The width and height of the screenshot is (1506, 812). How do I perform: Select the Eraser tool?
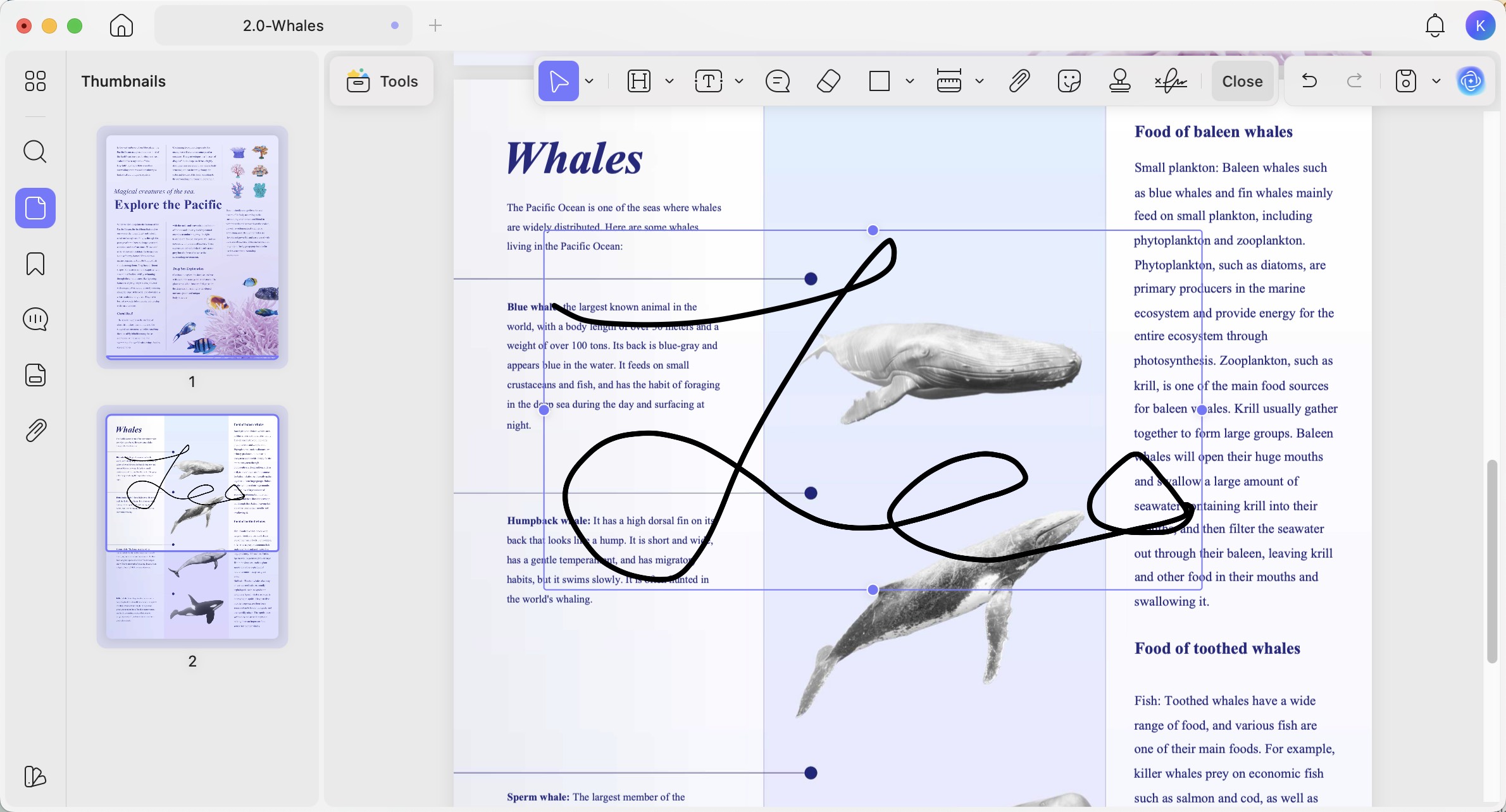point(828,81)
